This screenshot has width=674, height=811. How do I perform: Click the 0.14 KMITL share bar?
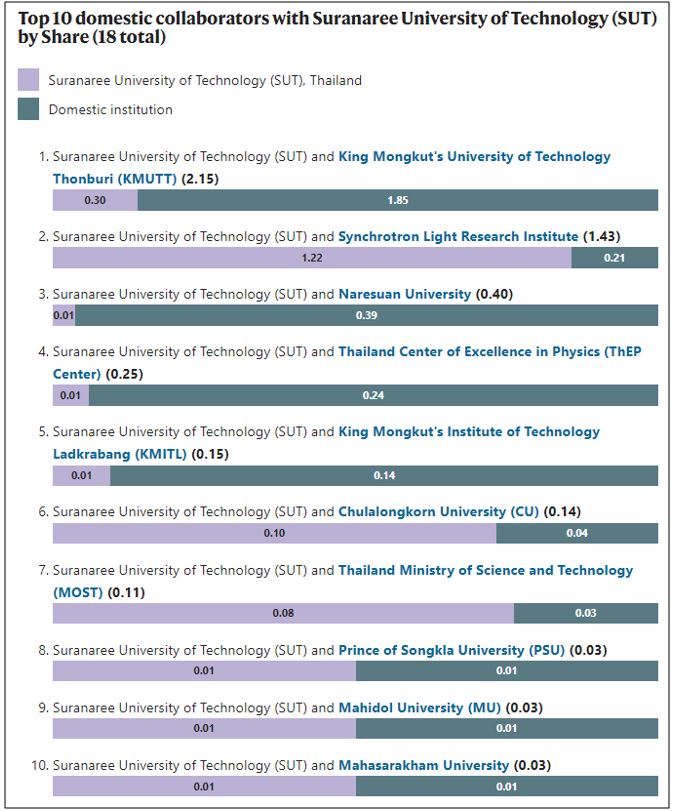pos(384,475)
